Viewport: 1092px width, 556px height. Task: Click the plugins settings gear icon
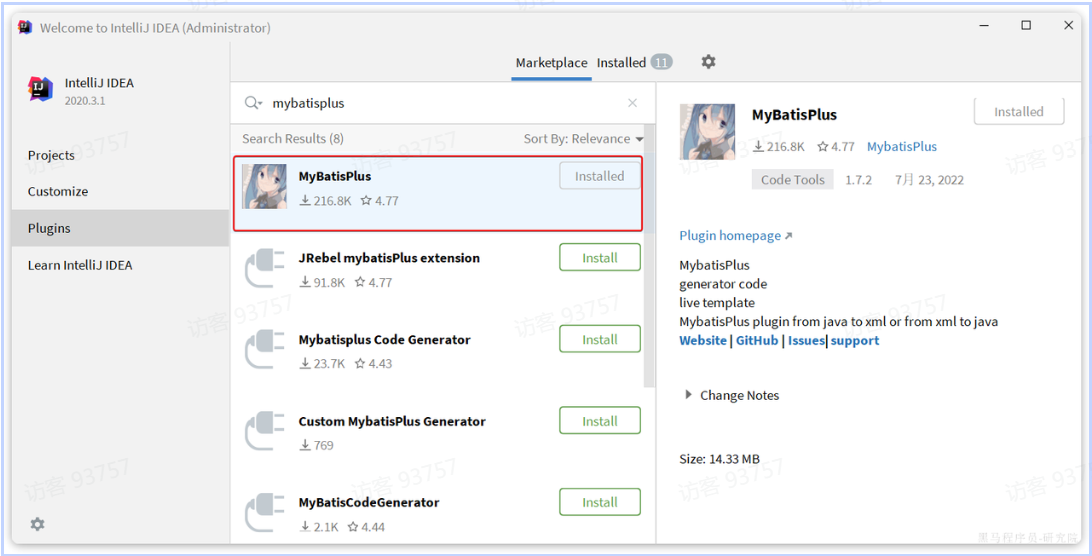pos(708,62)
